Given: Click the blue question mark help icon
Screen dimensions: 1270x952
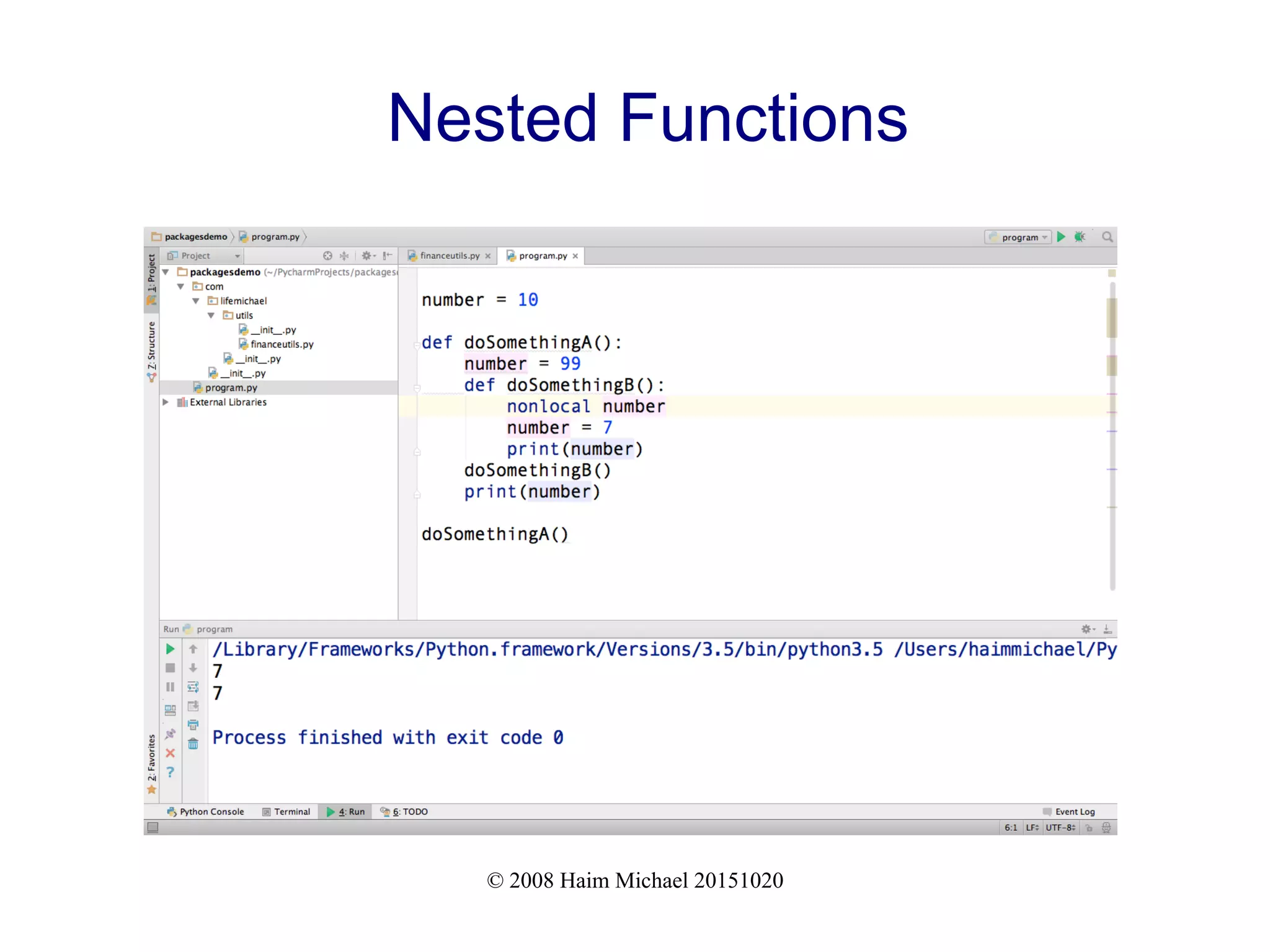Looking at the screenshot, I should coord(171,772).
